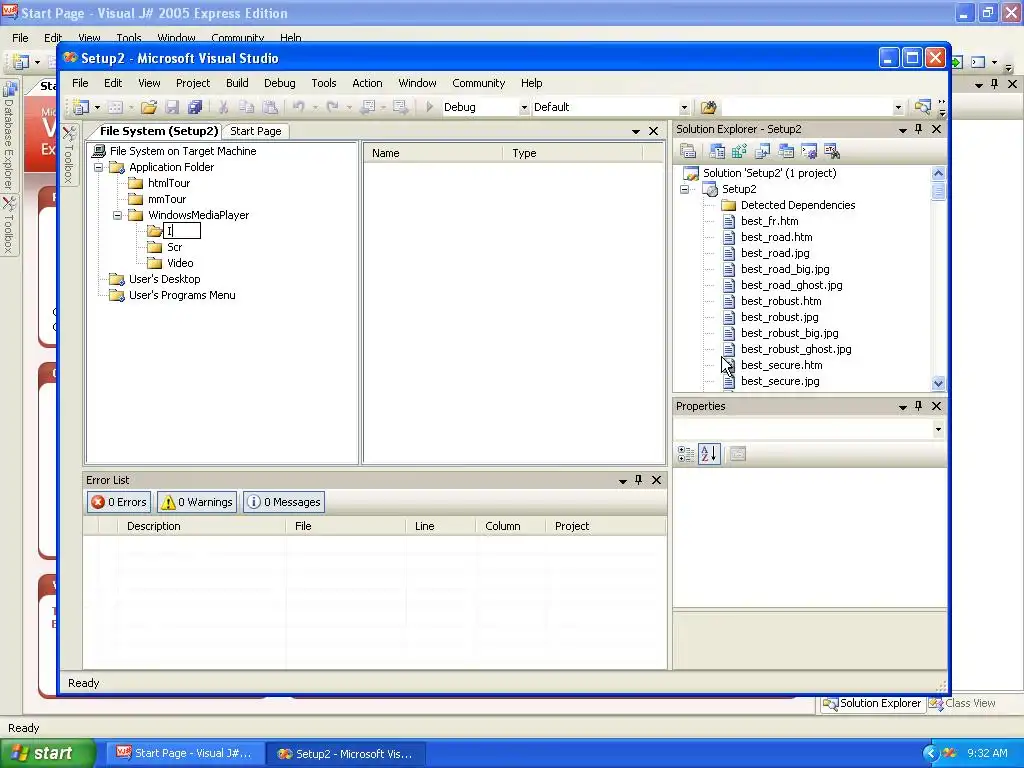This screenshot has height=768, width=1024.
Task: Collapse the Application Folder node
Action: click(99, 167)
